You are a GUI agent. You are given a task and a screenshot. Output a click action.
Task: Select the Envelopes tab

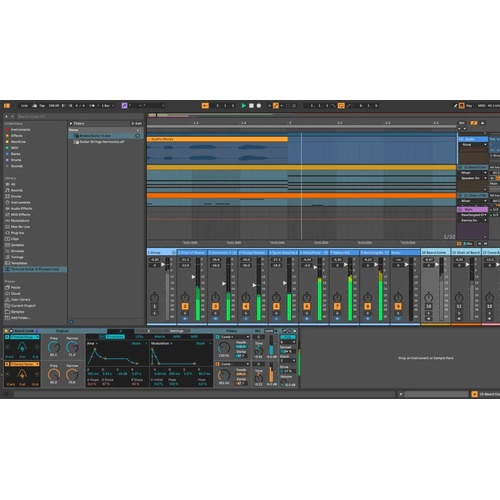[115, 337]
